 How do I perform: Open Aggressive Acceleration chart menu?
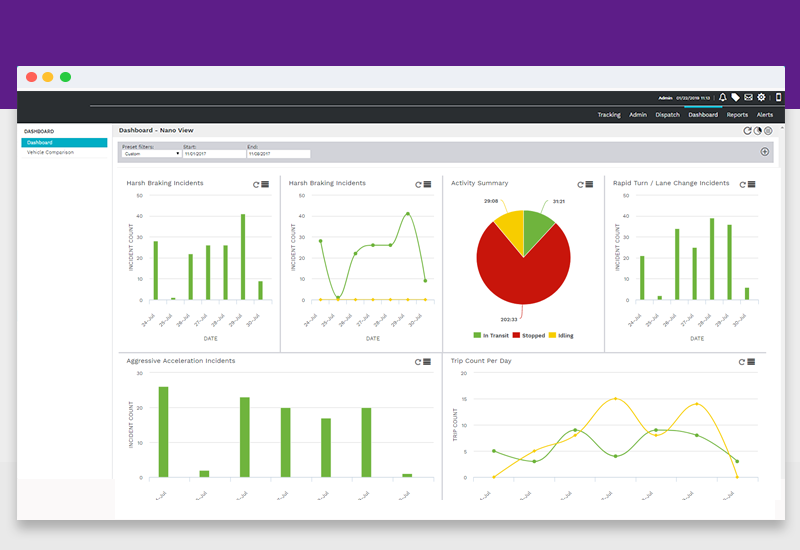[427, 362]
